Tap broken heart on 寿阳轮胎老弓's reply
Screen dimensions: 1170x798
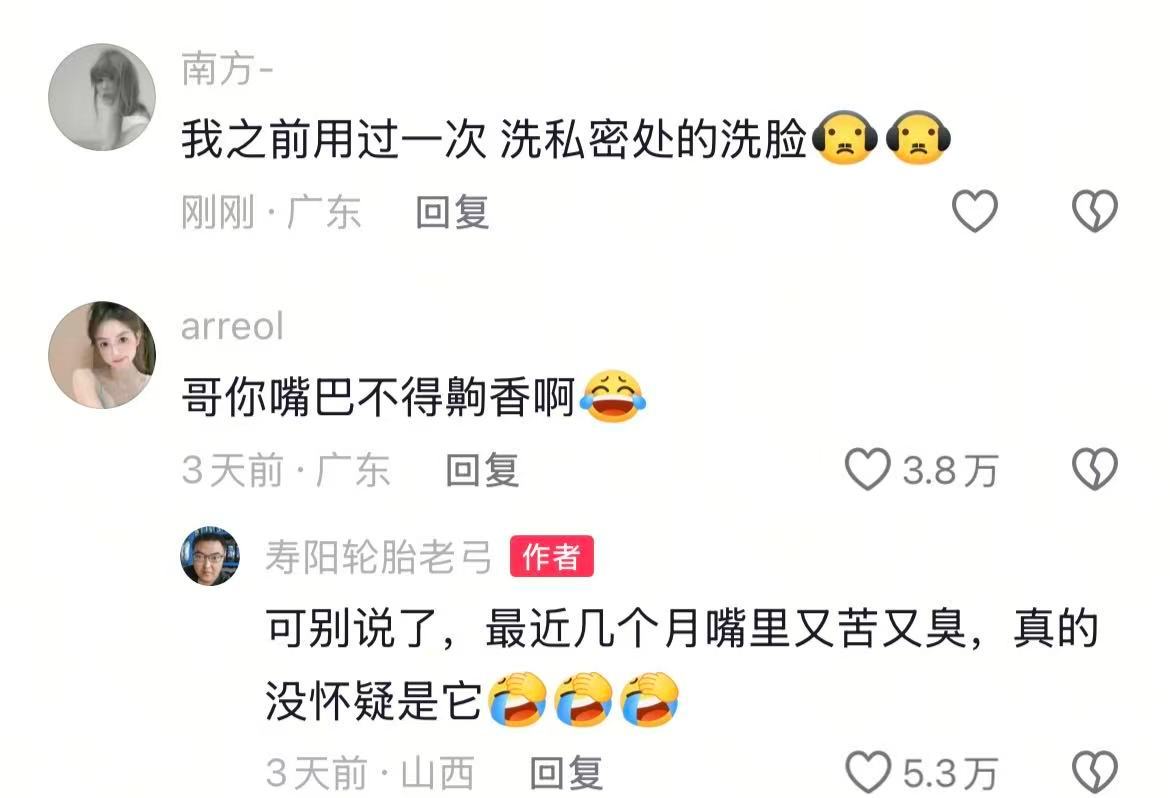(1095, 772)
